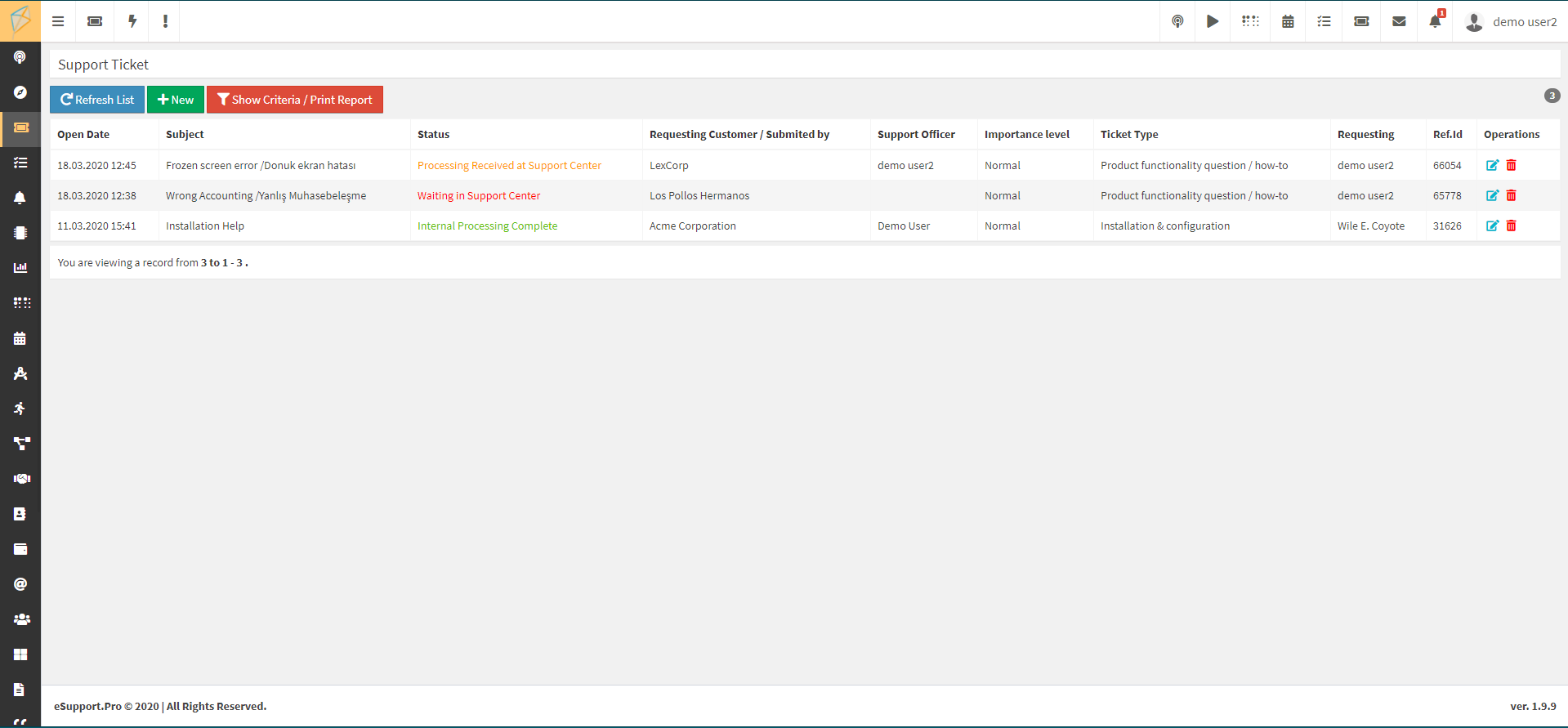Click the bell icon in the left sidebar

click(x=20, y=198)
